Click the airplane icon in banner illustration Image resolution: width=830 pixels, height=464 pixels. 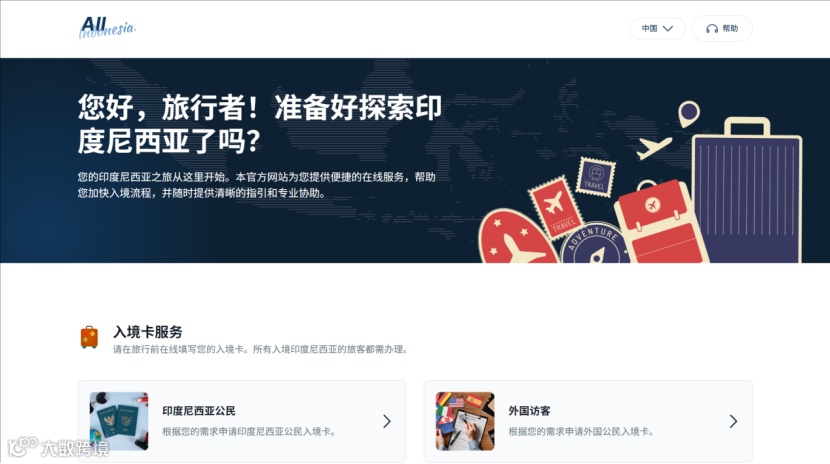(x=654, y=148)
